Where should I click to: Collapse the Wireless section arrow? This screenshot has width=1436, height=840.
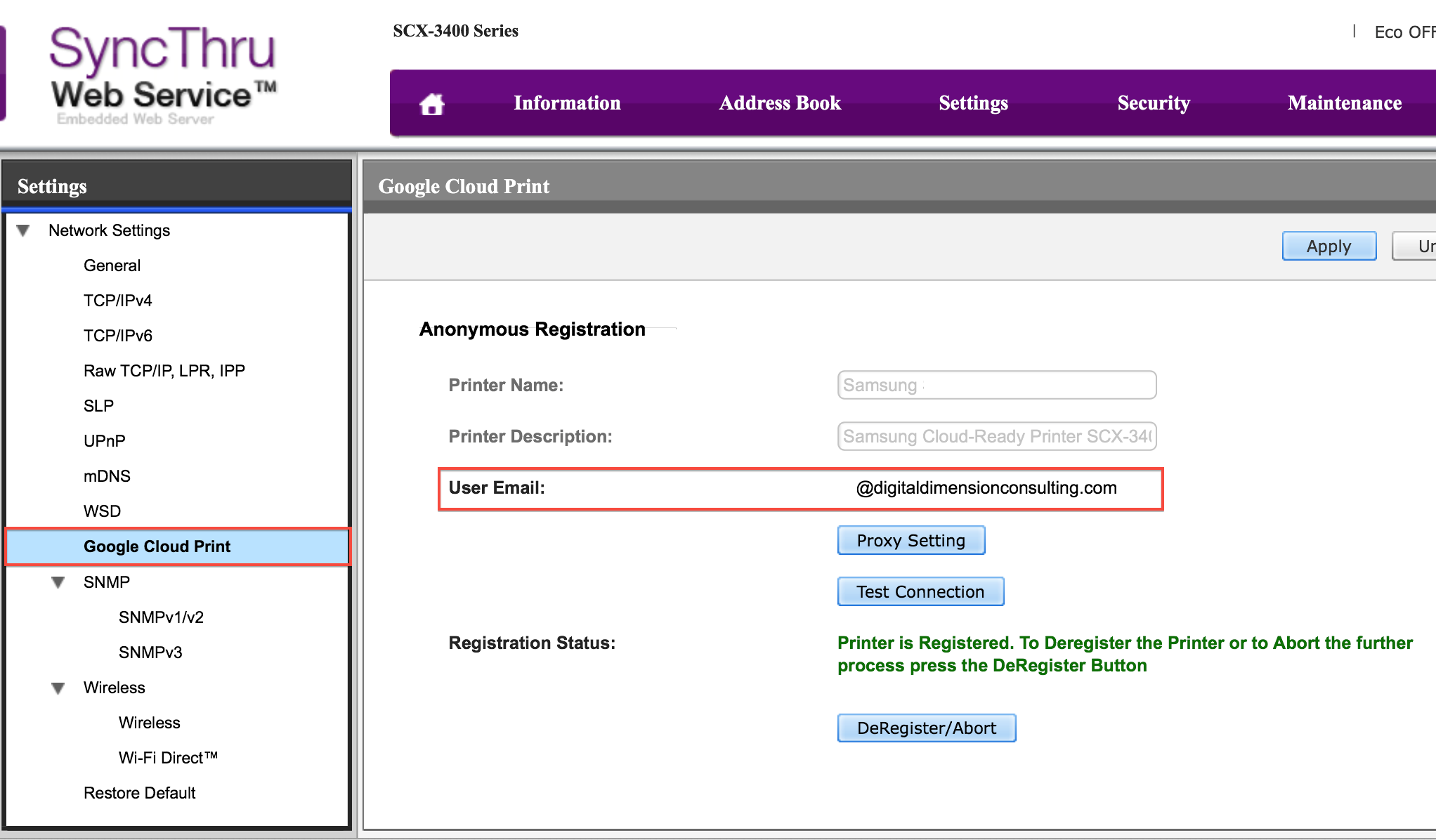58,688
